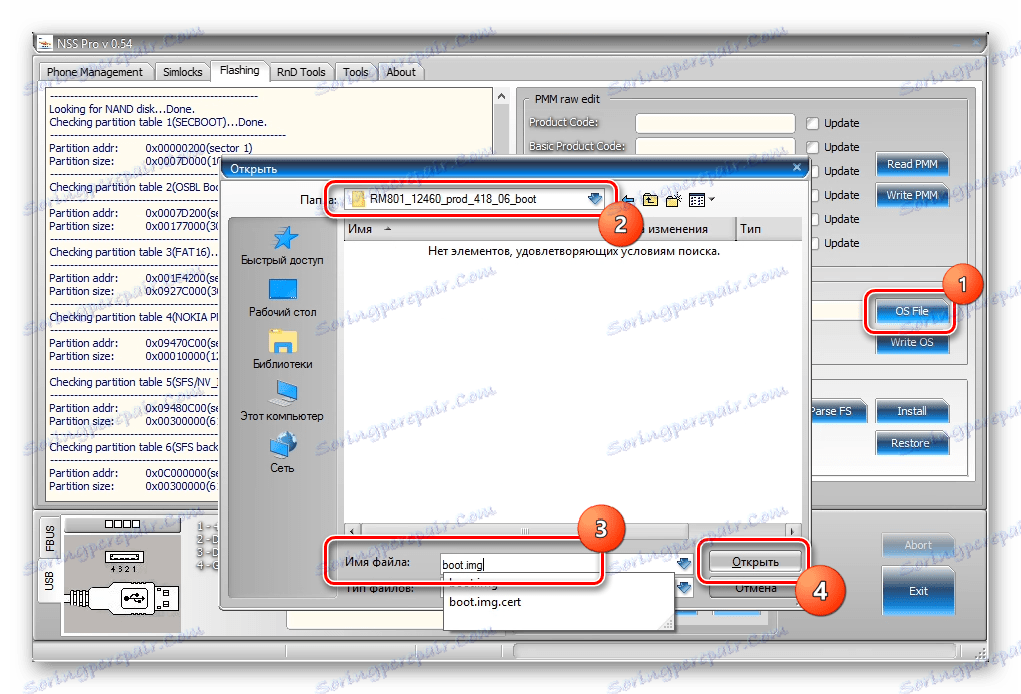Select the Flashing tab
This screenshot has width=1021, height=694.
click(x=240, y=70)
